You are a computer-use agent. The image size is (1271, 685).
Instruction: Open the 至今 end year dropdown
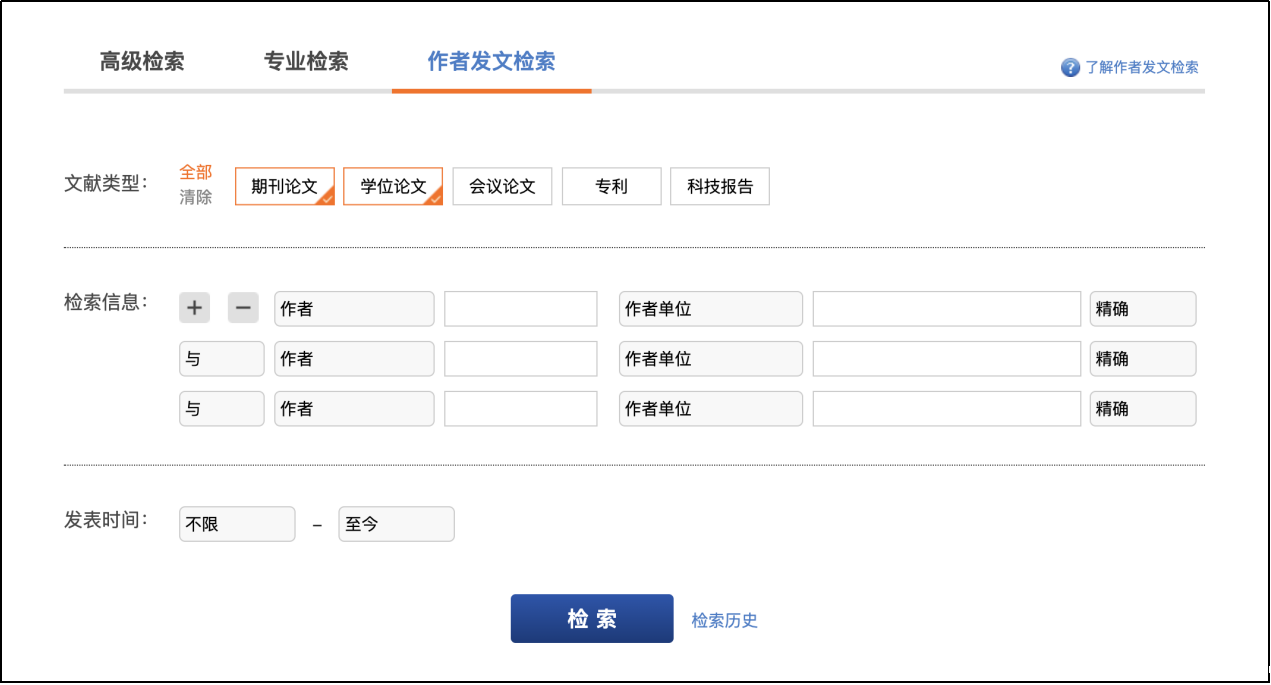pos(396,524)
